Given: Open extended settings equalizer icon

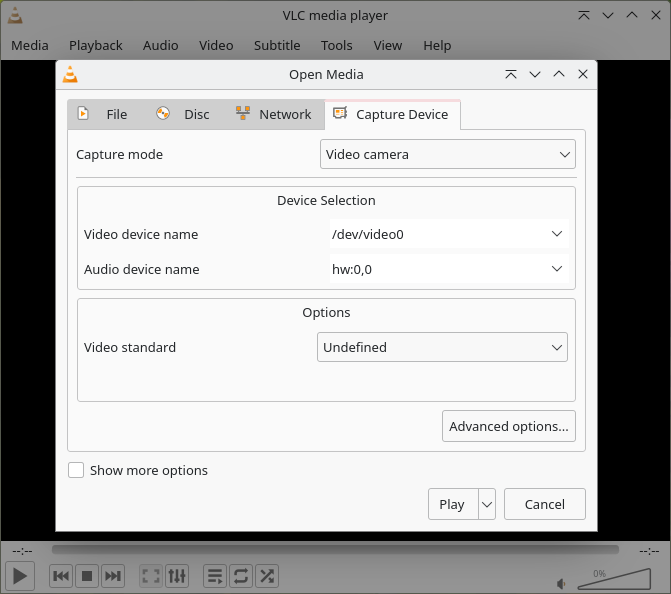Looking at the screenshot, I should point(177,576).
